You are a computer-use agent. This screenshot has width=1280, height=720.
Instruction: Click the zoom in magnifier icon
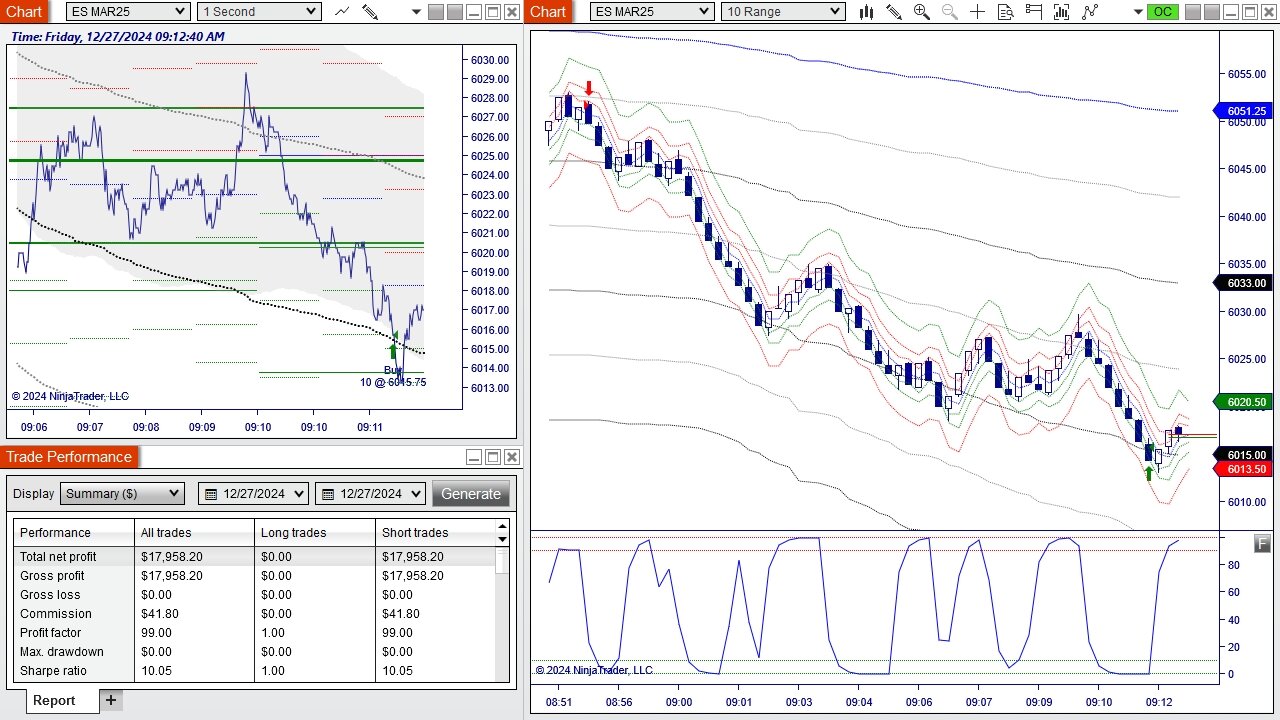pyautogui.click(x=922, y=12)
